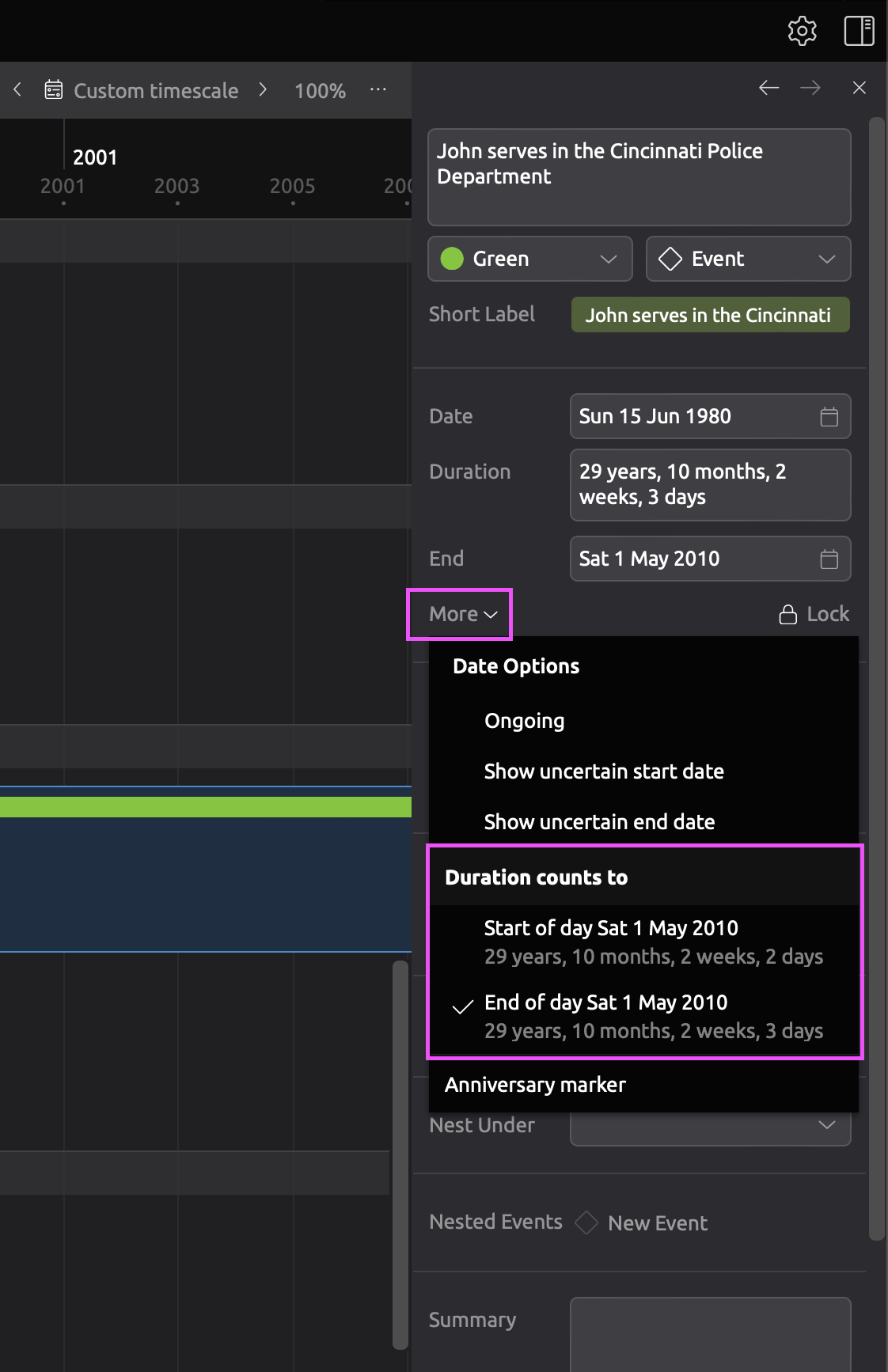Select Show uncertain end date option
This screenshot has height=1372, width=888.
pos(599,822)
